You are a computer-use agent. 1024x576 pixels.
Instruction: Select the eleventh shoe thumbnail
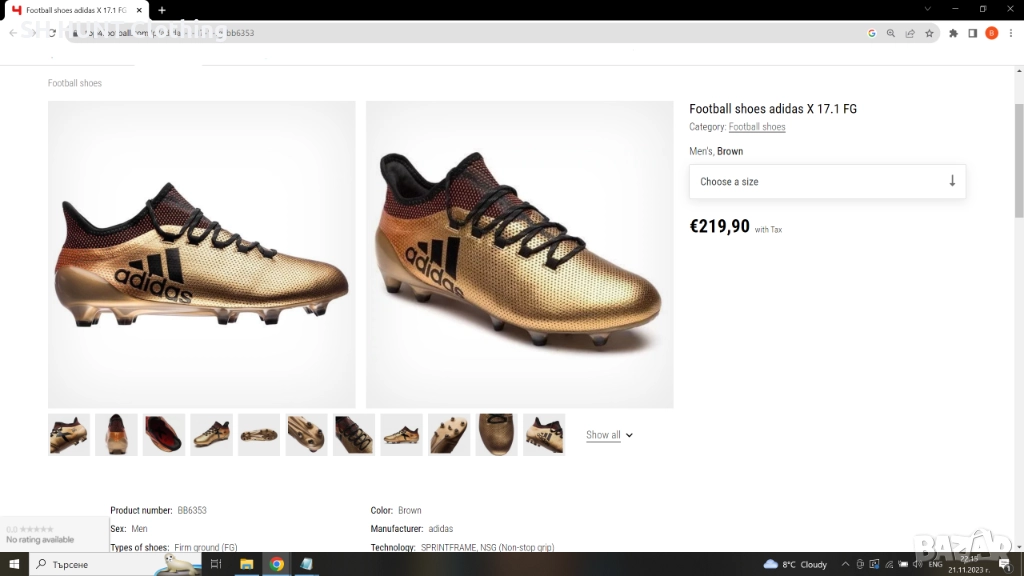click(544, 434)
